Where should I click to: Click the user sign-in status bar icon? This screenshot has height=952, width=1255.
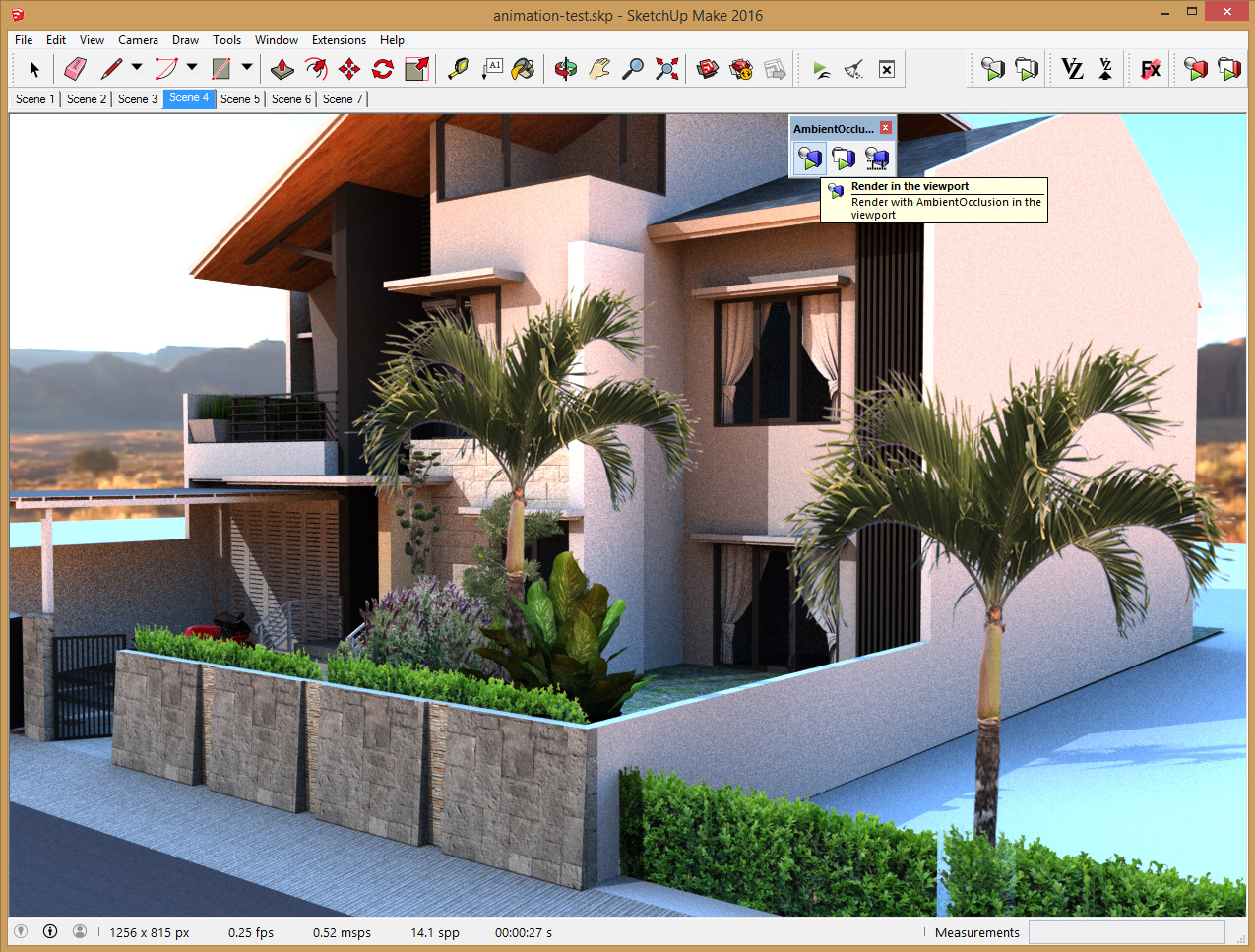tap(80, 931)
